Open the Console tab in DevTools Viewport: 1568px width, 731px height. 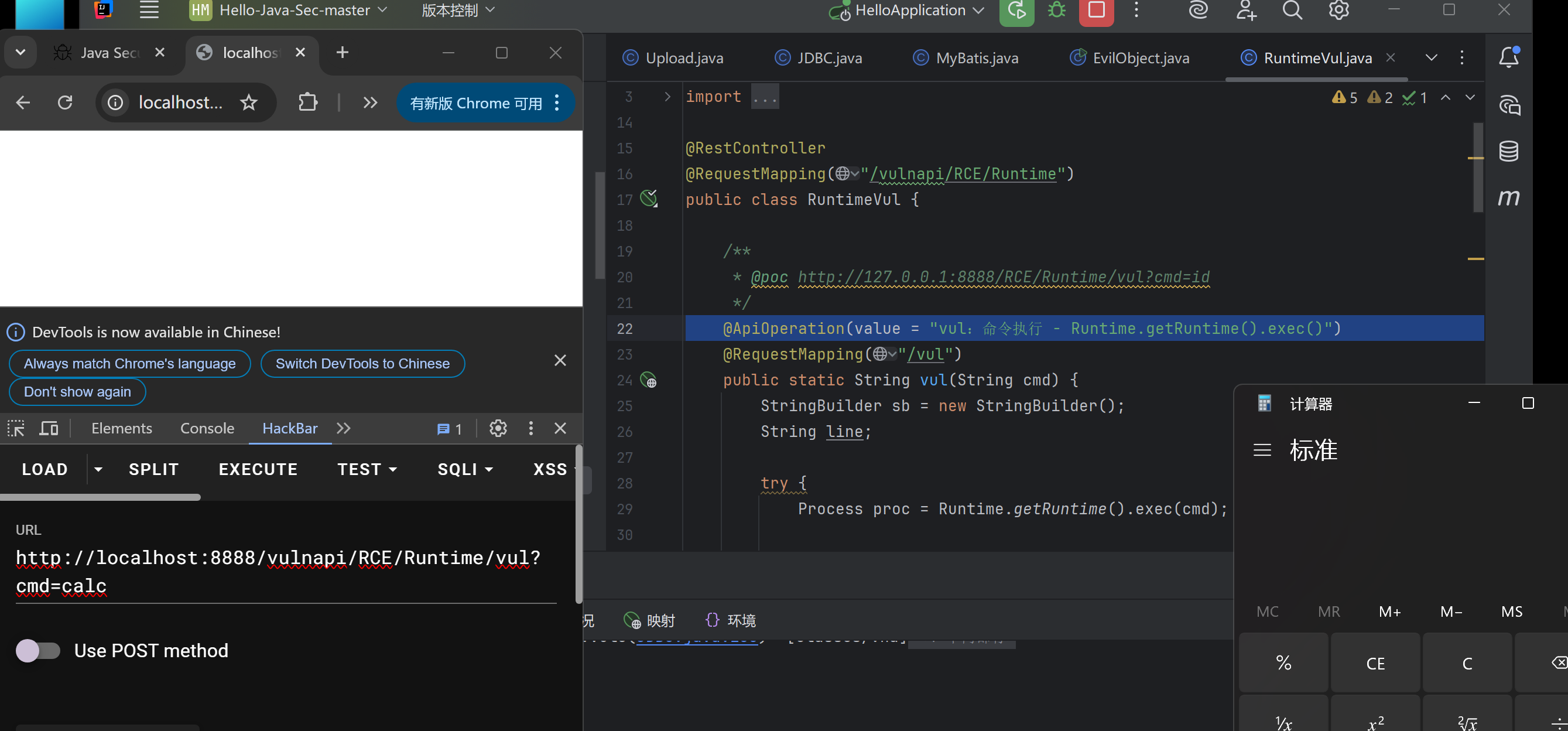tap(207, 428)
